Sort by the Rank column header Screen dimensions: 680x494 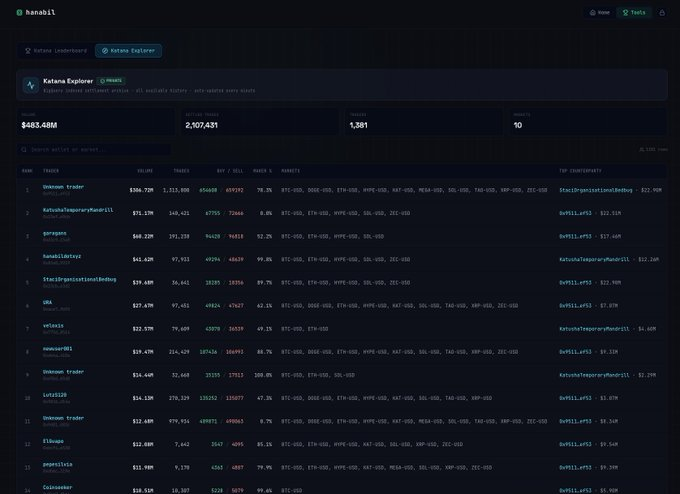coord(27,171)
